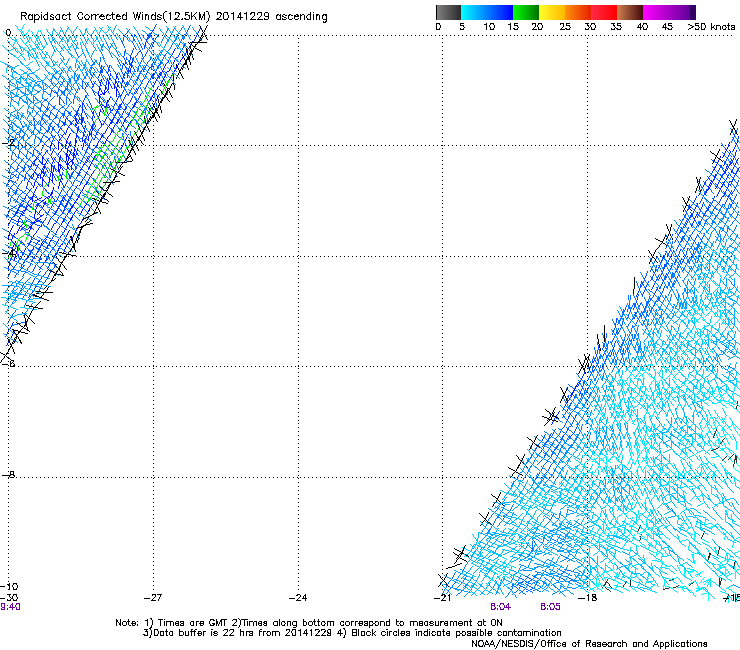Viewport: 740px width, 650px height.
Task: Select the '-2' latitude axis label
Action: tap(9, 143)
